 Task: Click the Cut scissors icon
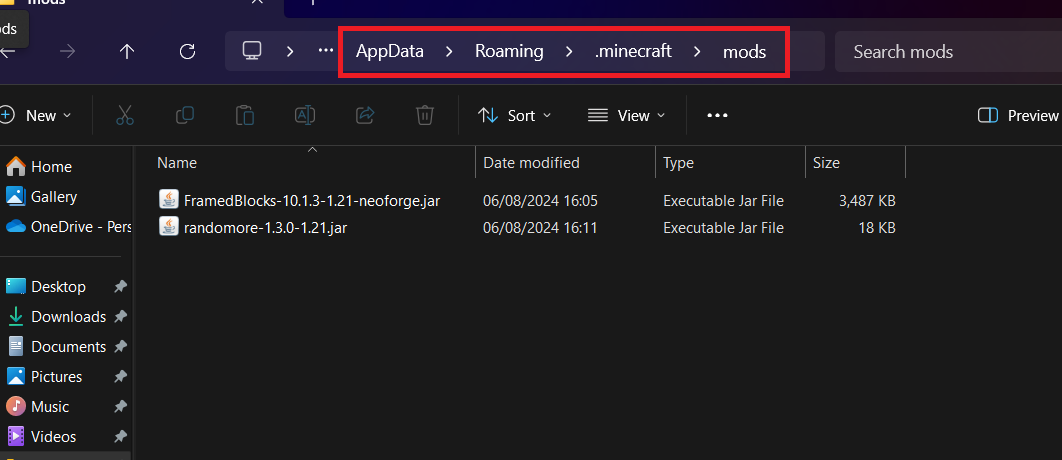coord(125,115)
